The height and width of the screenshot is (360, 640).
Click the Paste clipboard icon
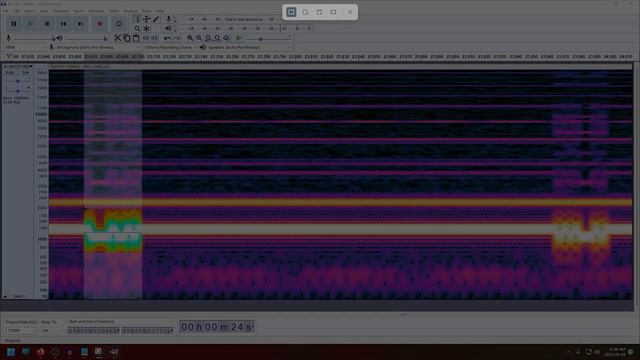(x=136, y=38)
